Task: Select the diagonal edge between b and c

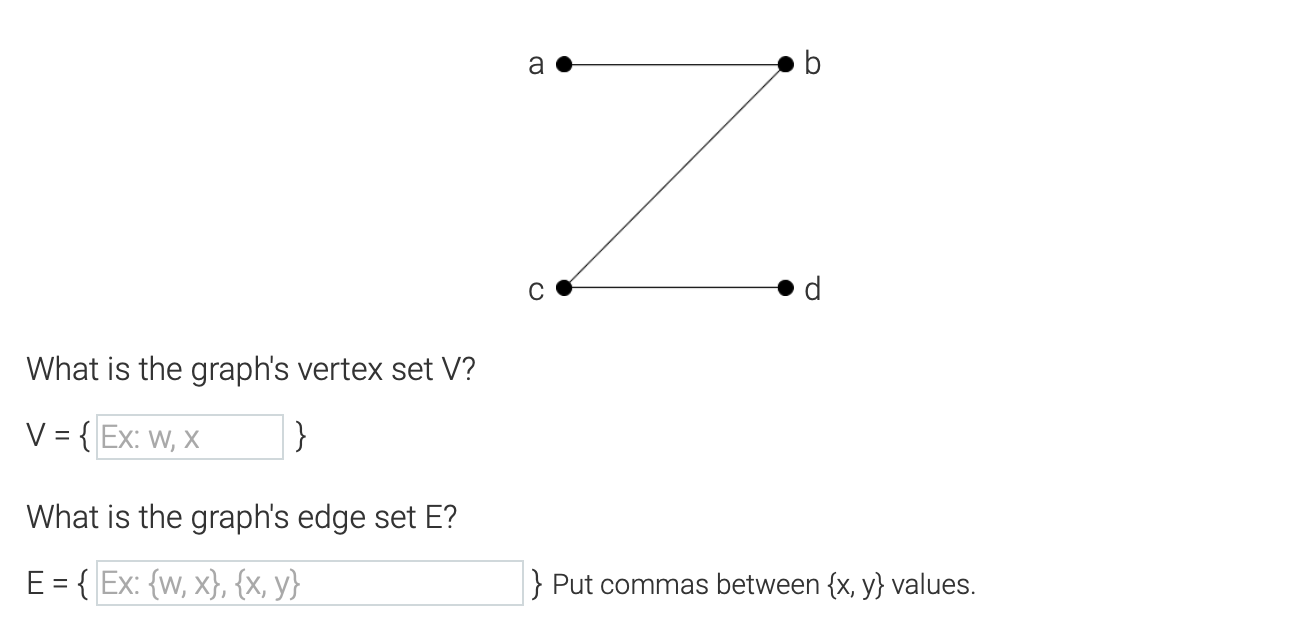Action: pyautogui.click(x=675, y=176)
